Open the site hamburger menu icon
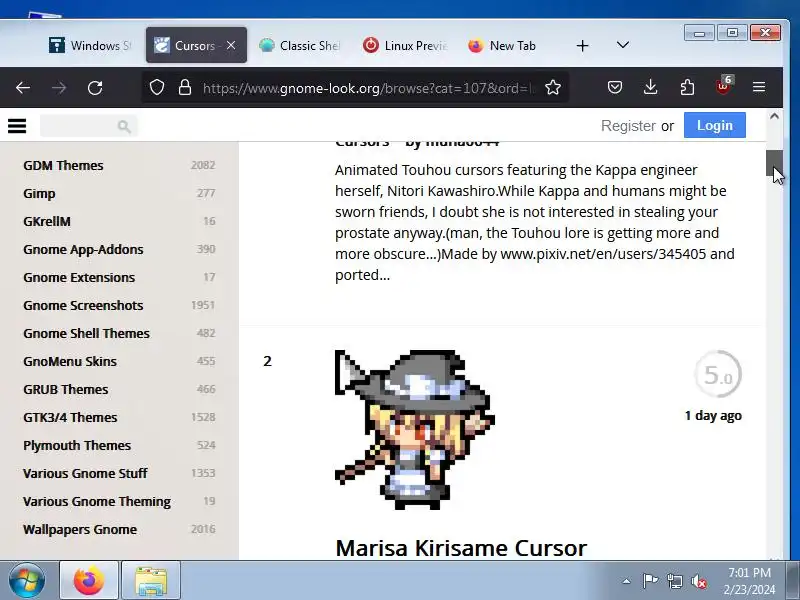This screenshot has height=600, width=800. [17, 126]
